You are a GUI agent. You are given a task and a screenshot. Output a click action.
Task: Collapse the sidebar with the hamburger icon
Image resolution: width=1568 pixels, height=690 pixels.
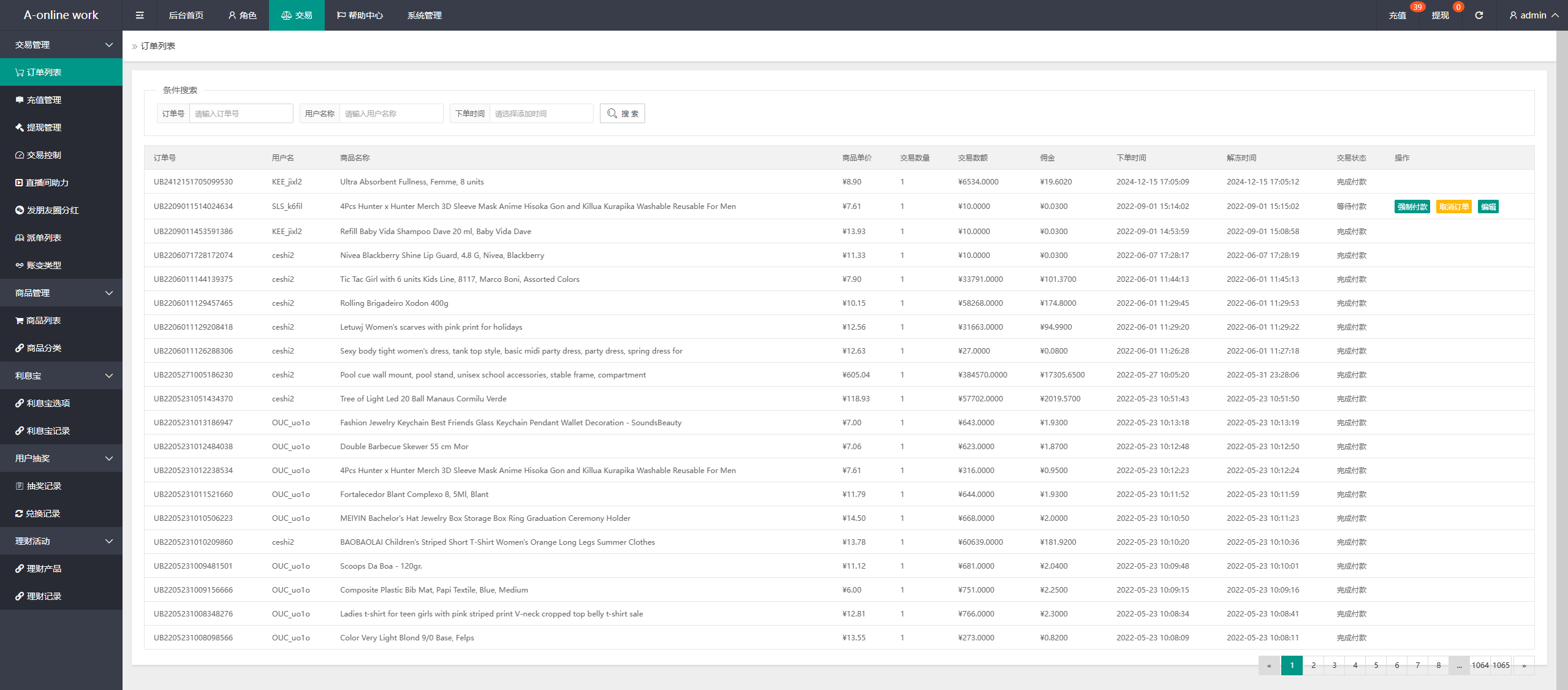[140, 15]
